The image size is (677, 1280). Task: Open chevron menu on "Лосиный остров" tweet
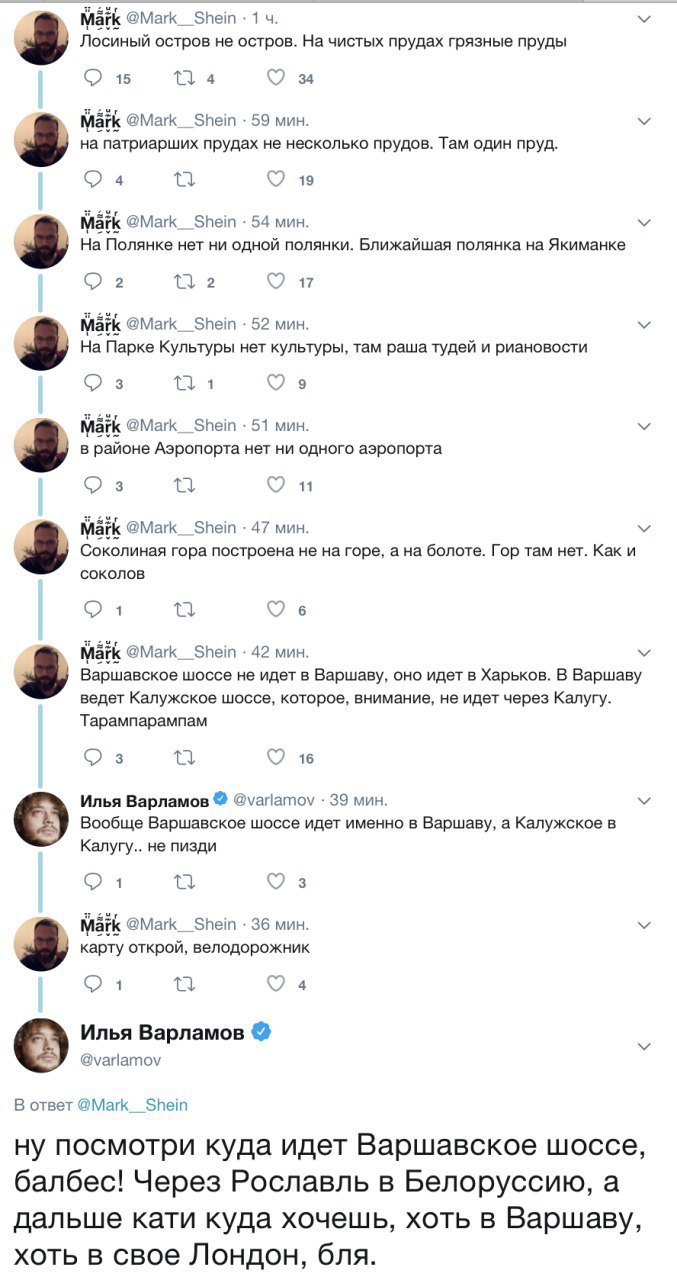[x=644, y=19]
